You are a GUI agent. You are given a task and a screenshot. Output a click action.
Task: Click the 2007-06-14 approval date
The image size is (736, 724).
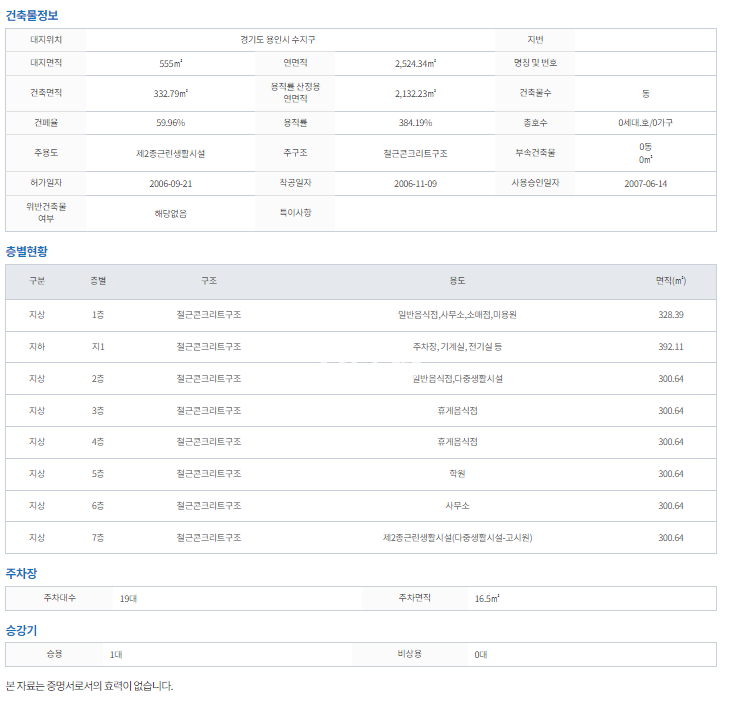click(645, 184)
